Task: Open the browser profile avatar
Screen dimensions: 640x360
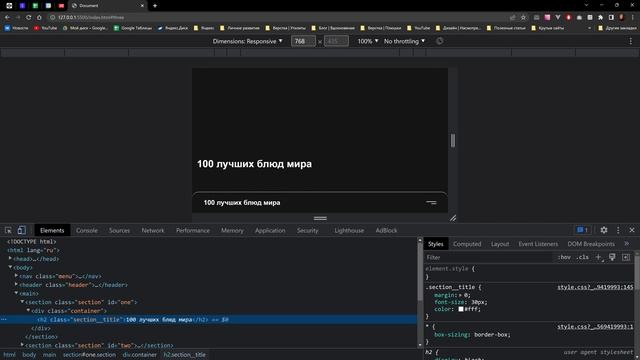Action: point(622,18)
